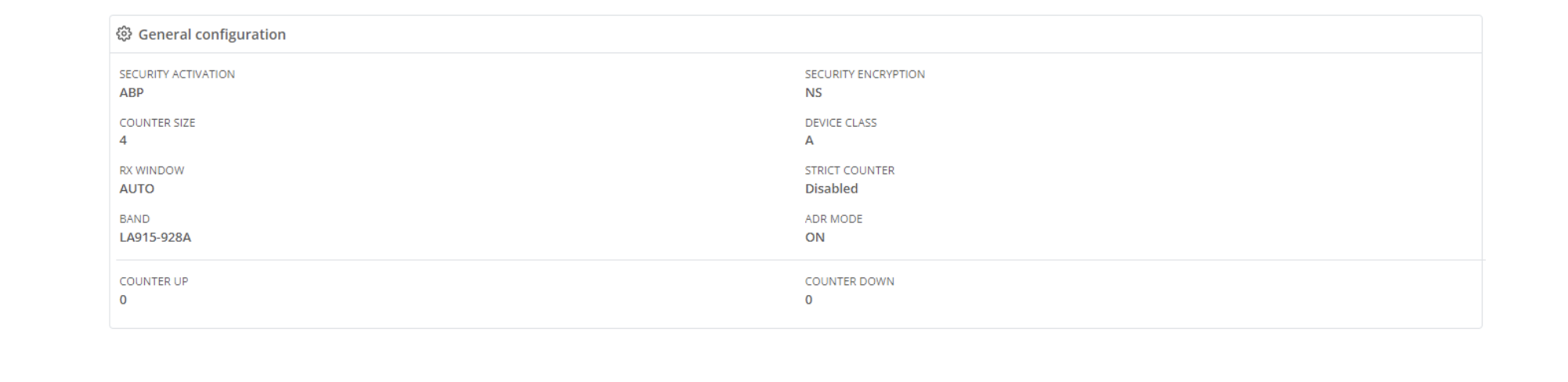Image resolution: width=1568 pixels, height=382 pixels.
Task: Select the ON value under ADR Mode
Action: click(815, 237)
